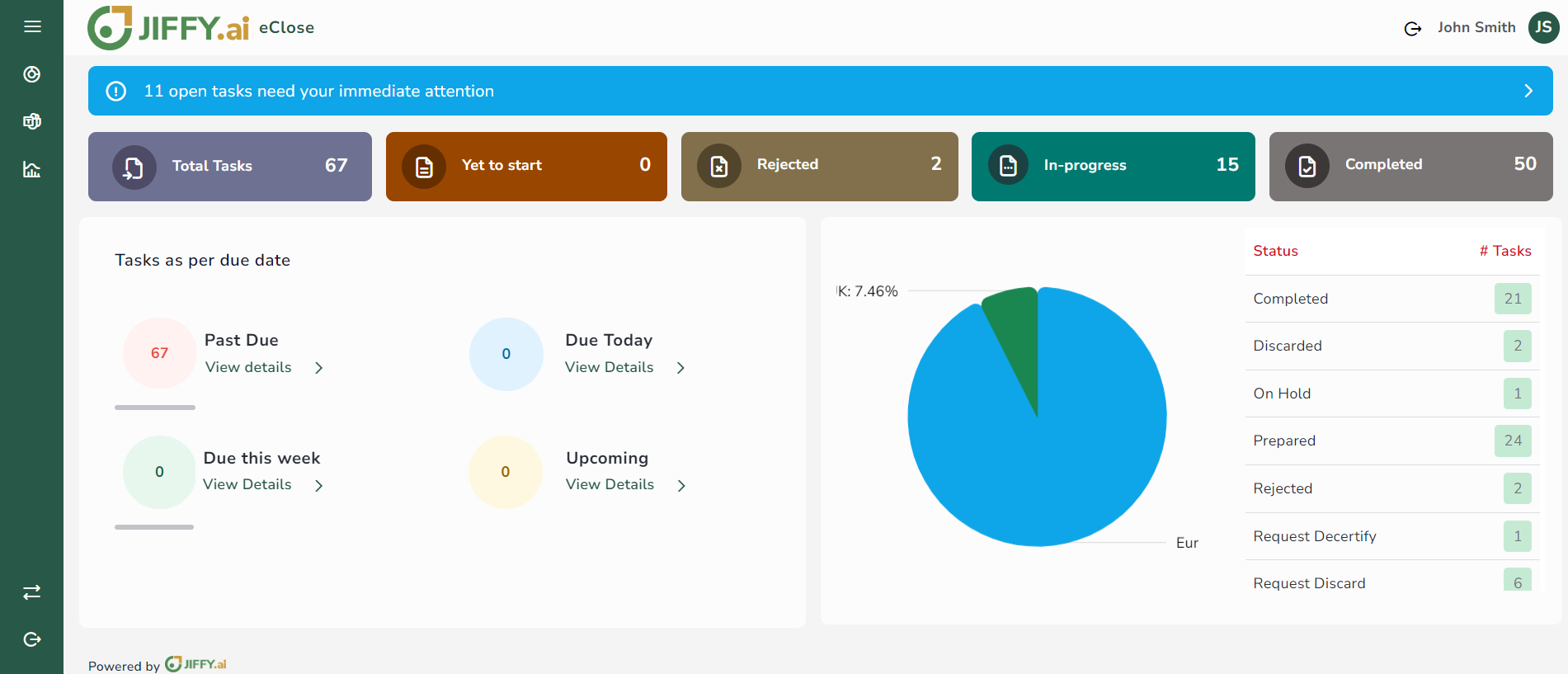Screen dimensions: 1568x674
Task: Click the alert info icon in banner
Action: (116, 91)
